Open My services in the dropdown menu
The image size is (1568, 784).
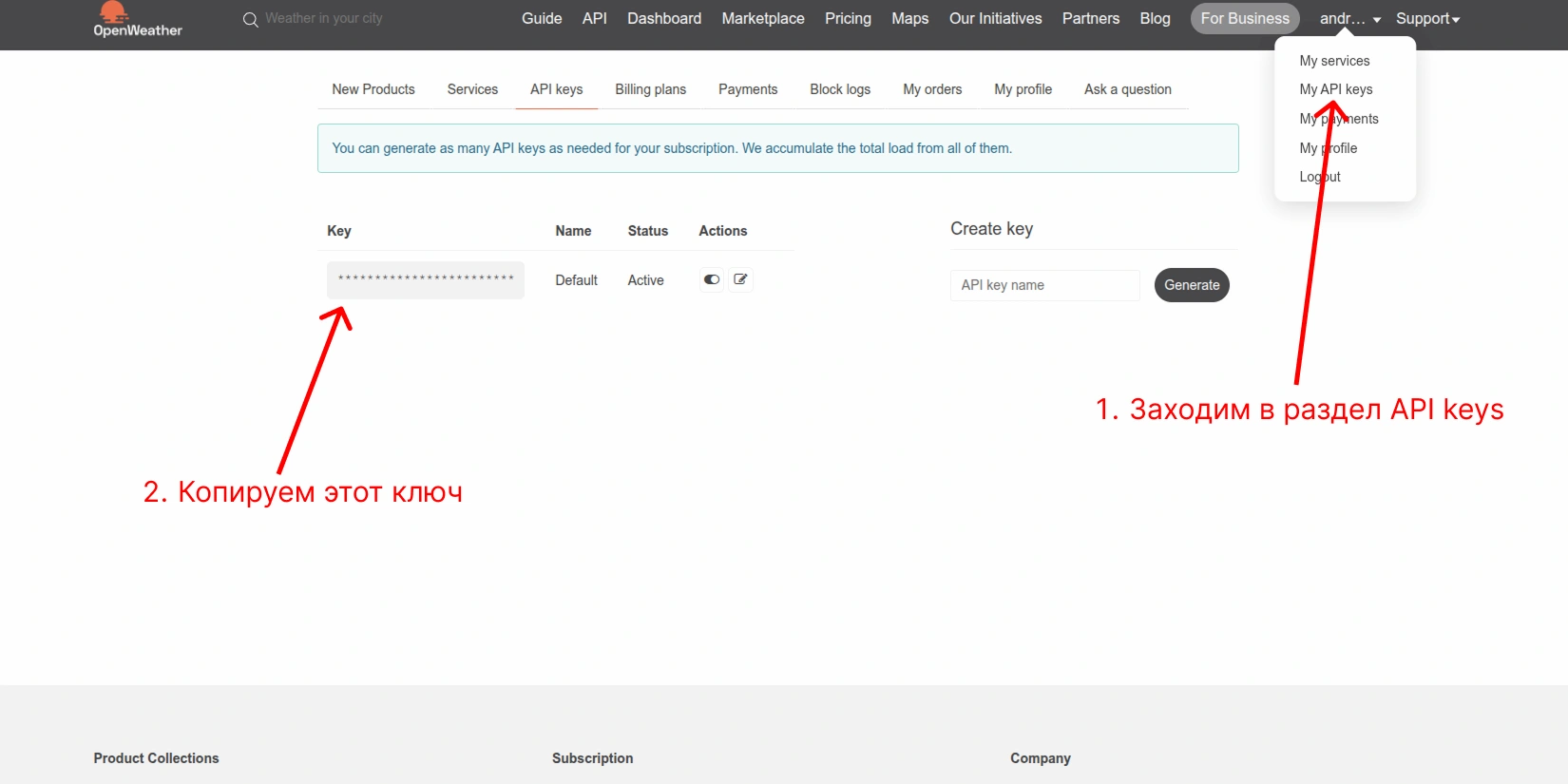point(1334,61)
